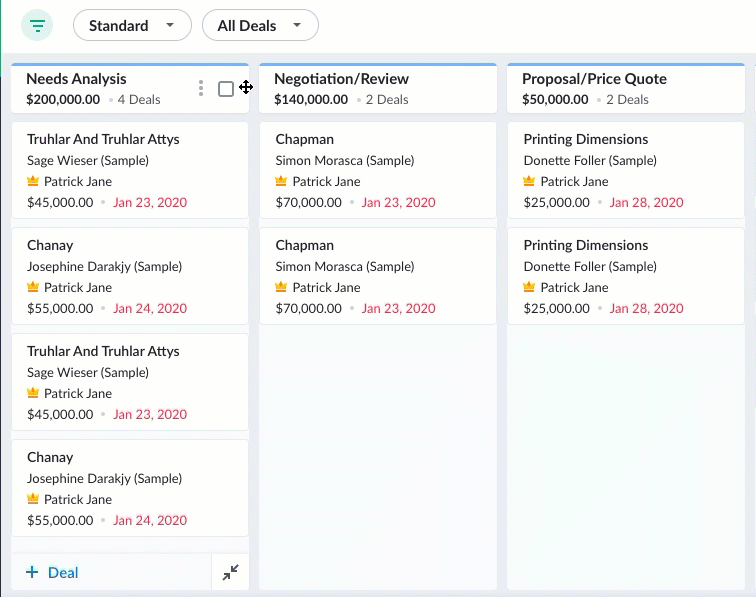Expand the All Deals dropdown
The width and height of the screenshot is (756, 597).
[260, 26]
